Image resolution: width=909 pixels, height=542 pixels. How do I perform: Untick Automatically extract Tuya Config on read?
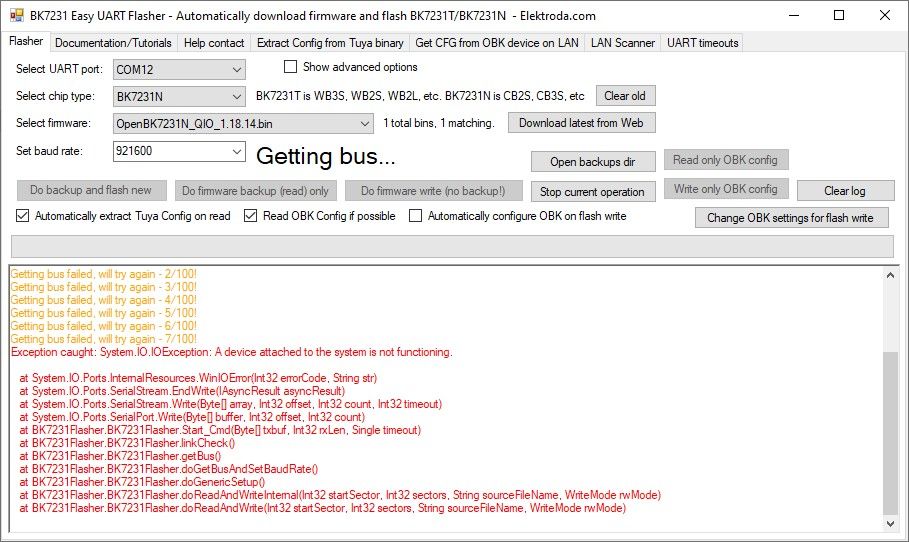23,216
